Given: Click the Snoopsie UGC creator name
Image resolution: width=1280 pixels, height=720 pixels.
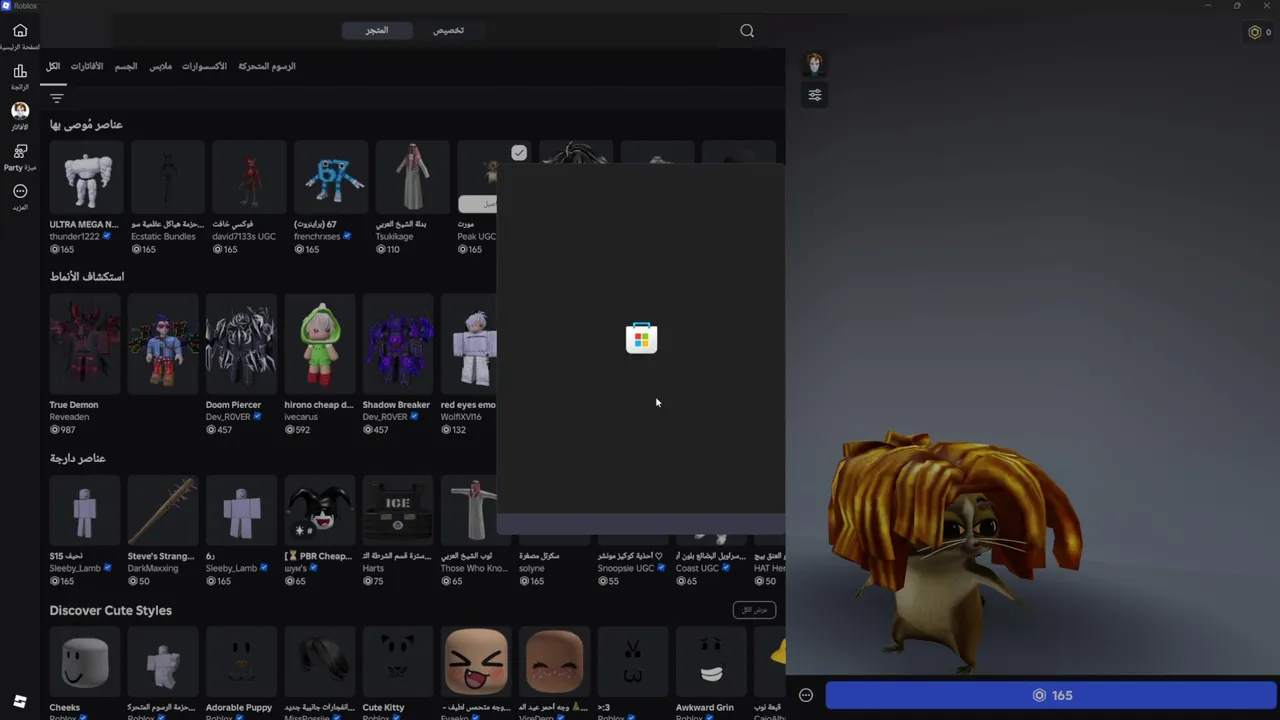Looking at the screenshot, I should [626, 568].
